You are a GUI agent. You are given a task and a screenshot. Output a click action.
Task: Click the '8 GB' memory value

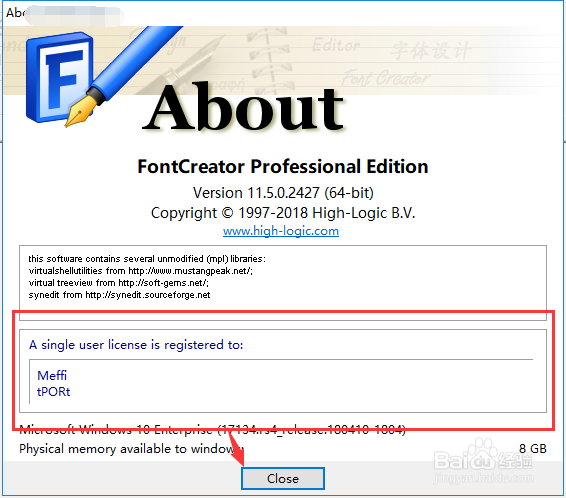pyautogui.click(x=533, y=449)
